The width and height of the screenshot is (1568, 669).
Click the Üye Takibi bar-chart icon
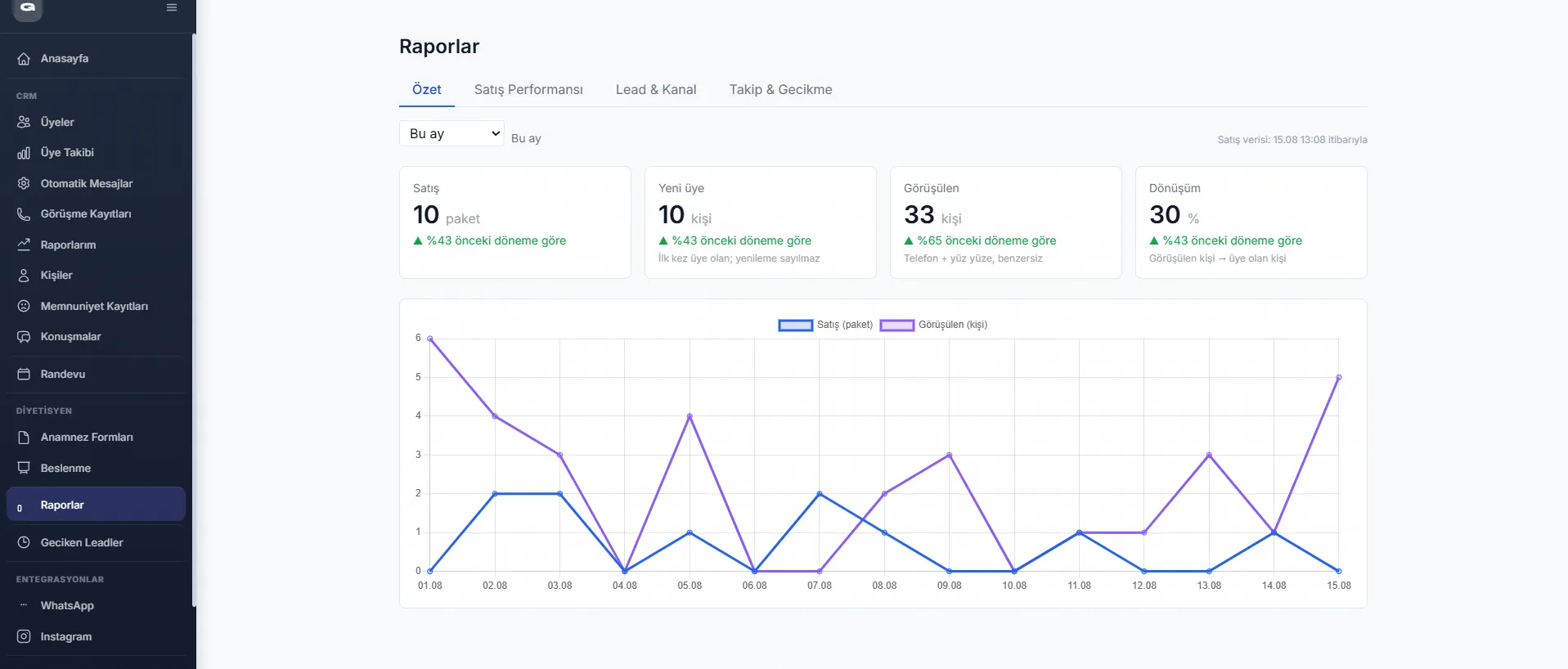pos(24,153)
